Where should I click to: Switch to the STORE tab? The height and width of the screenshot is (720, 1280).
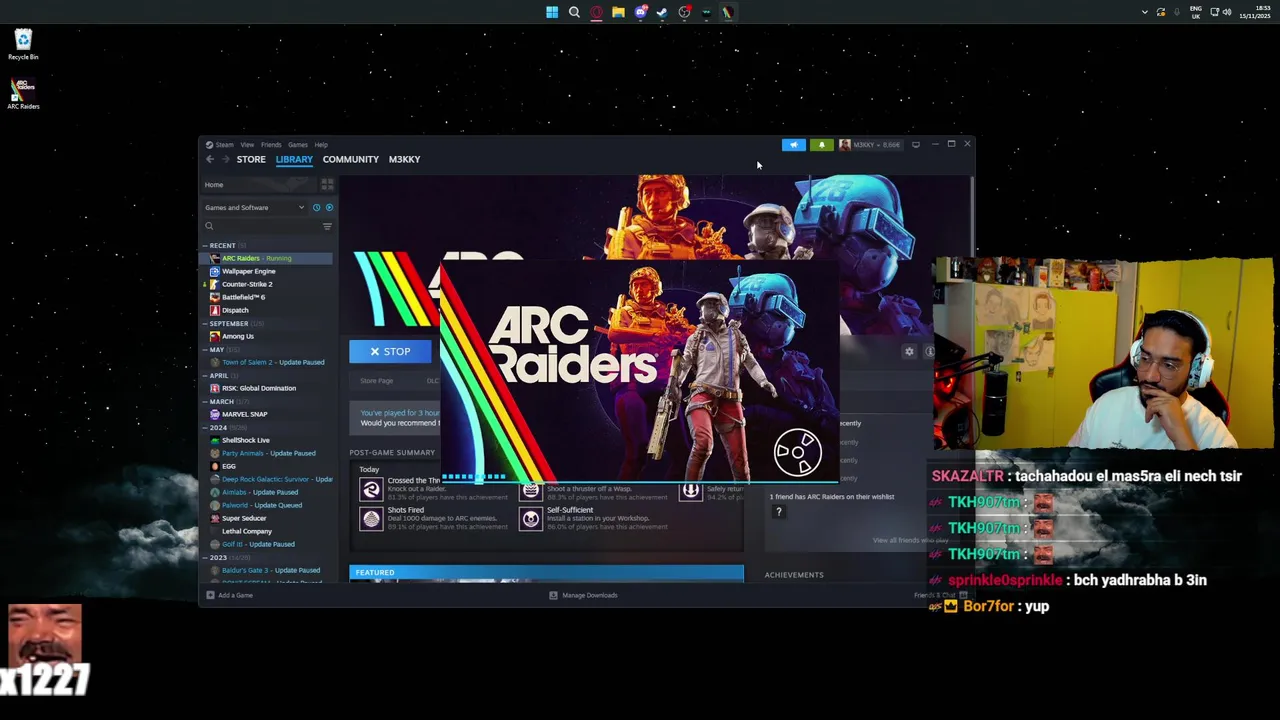coord(251,159)
